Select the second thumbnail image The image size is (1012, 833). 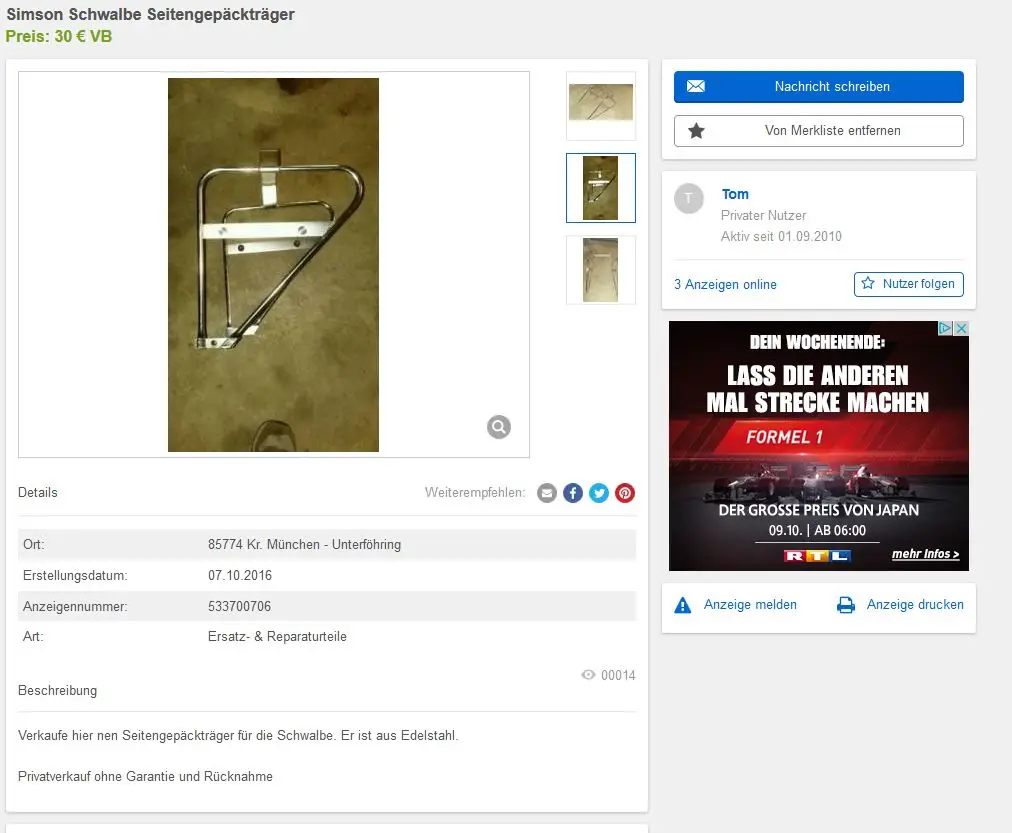point(600,187)
